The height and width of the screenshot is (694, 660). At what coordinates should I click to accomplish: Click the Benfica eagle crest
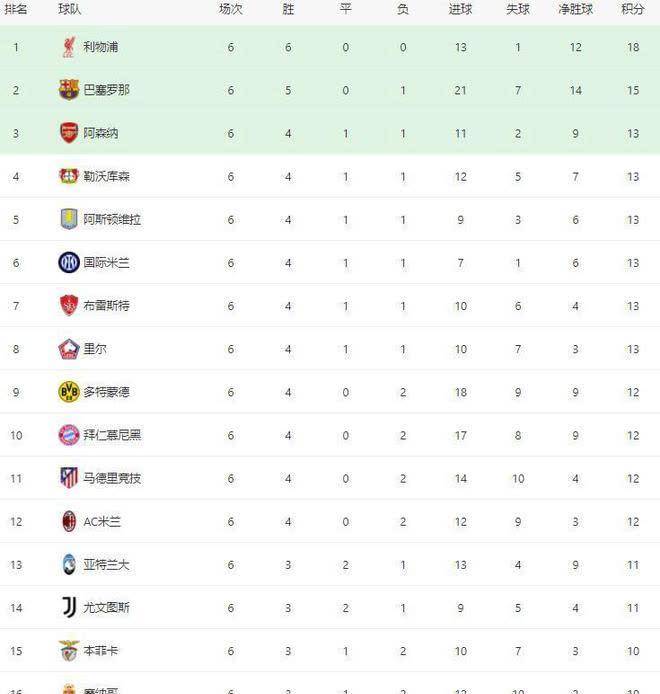[x=69, y=651]
